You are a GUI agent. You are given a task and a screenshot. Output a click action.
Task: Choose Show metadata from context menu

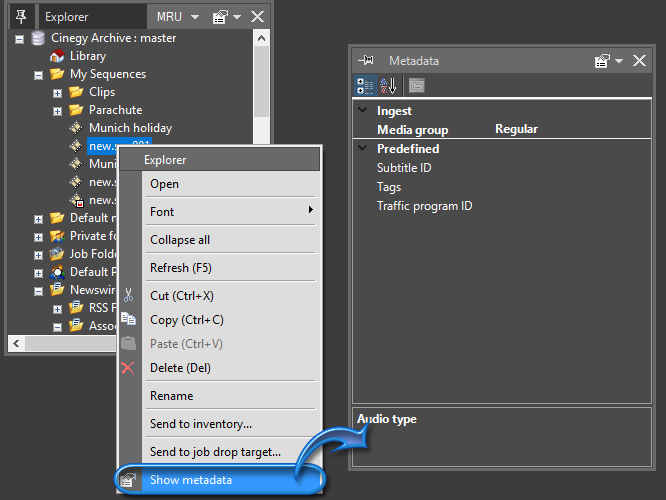191,480
